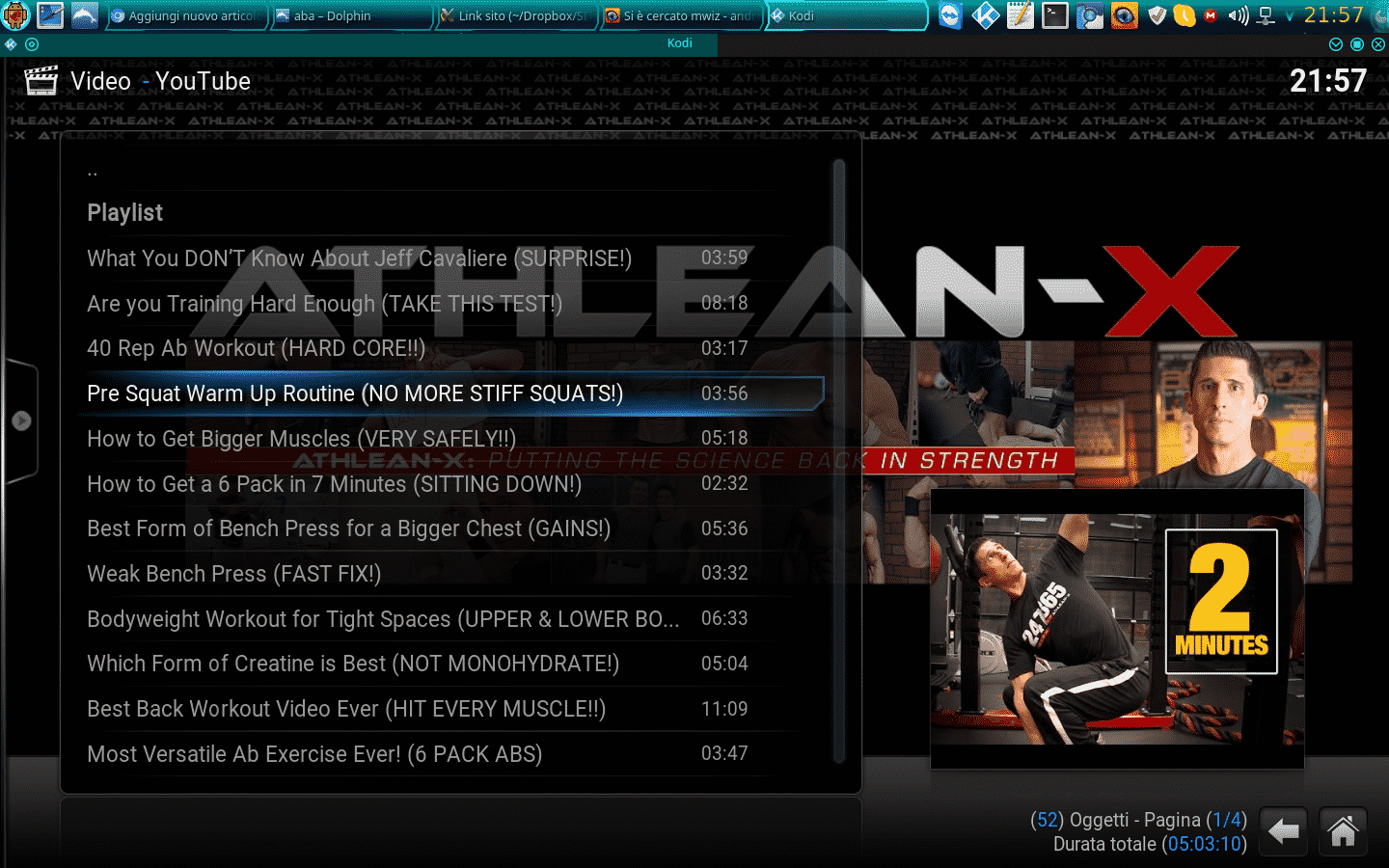This screenshot has height=868, width=1389.
Task: Select the Kodi taskbar entry
Action: coord(847,15)
